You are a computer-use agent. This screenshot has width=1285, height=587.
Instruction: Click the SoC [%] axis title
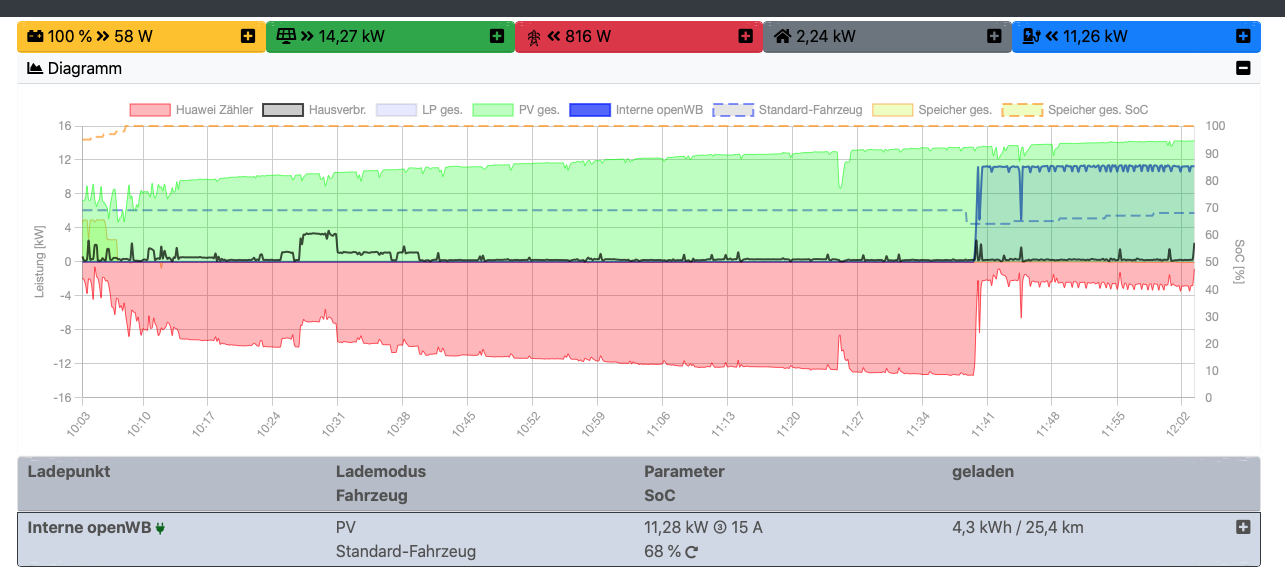tap(1239, 261)
